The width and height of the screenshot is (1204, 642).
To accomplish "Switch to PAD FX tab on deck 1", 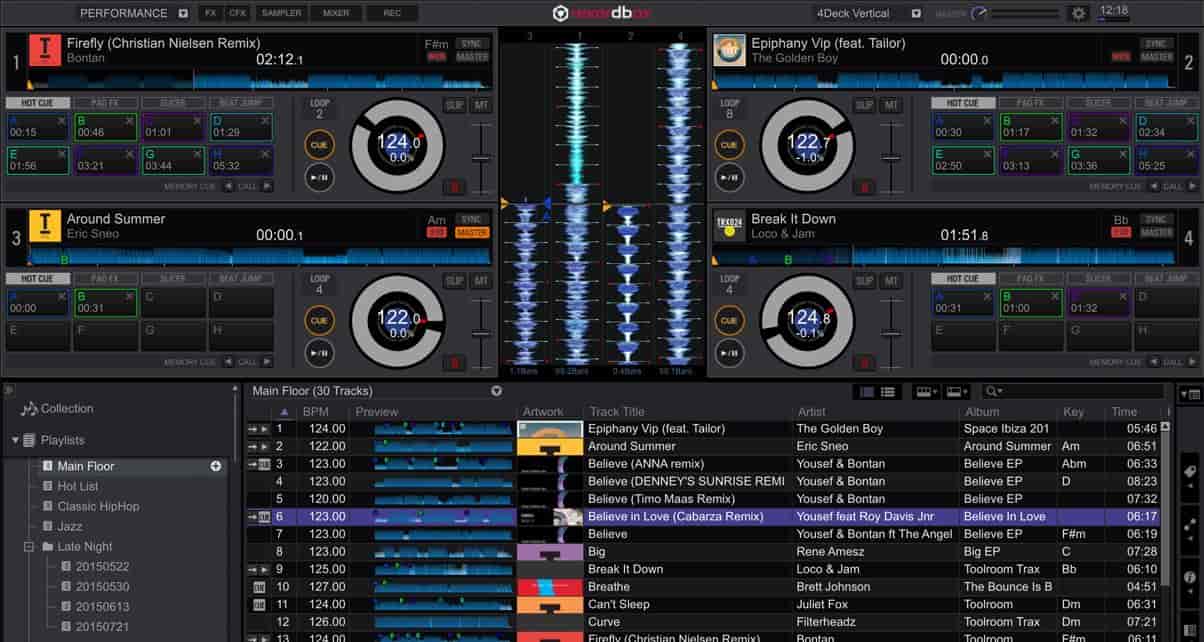I will pos(105,103).
